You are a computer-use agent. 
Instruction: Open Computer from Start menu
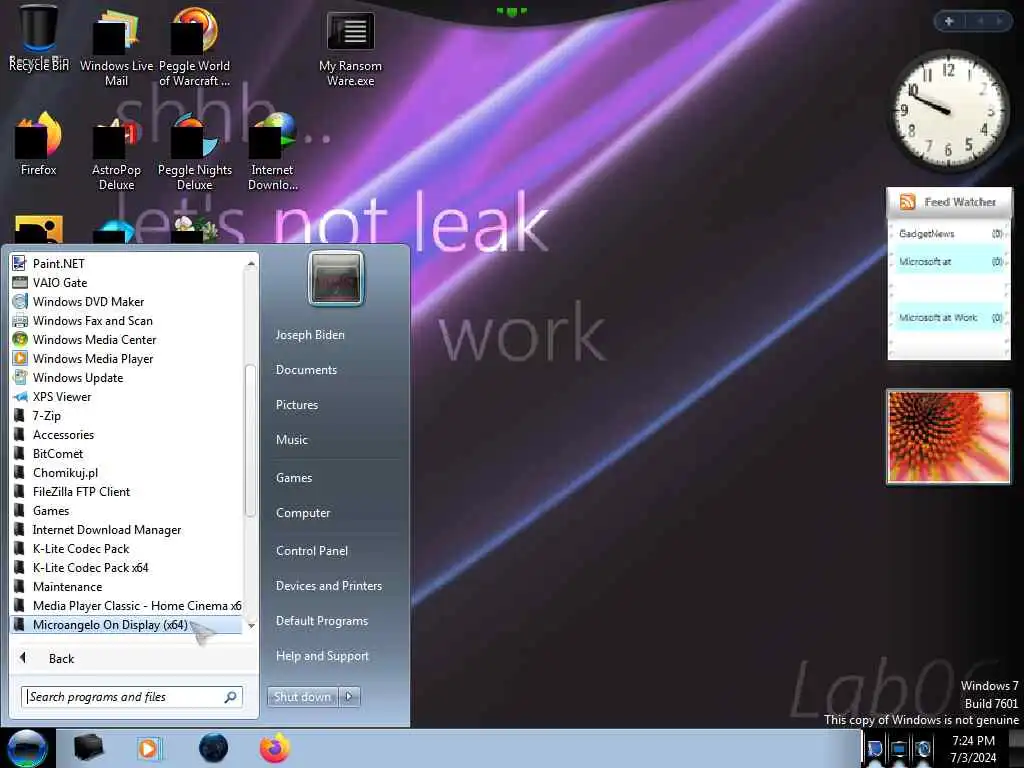click(x=303, y=513)
